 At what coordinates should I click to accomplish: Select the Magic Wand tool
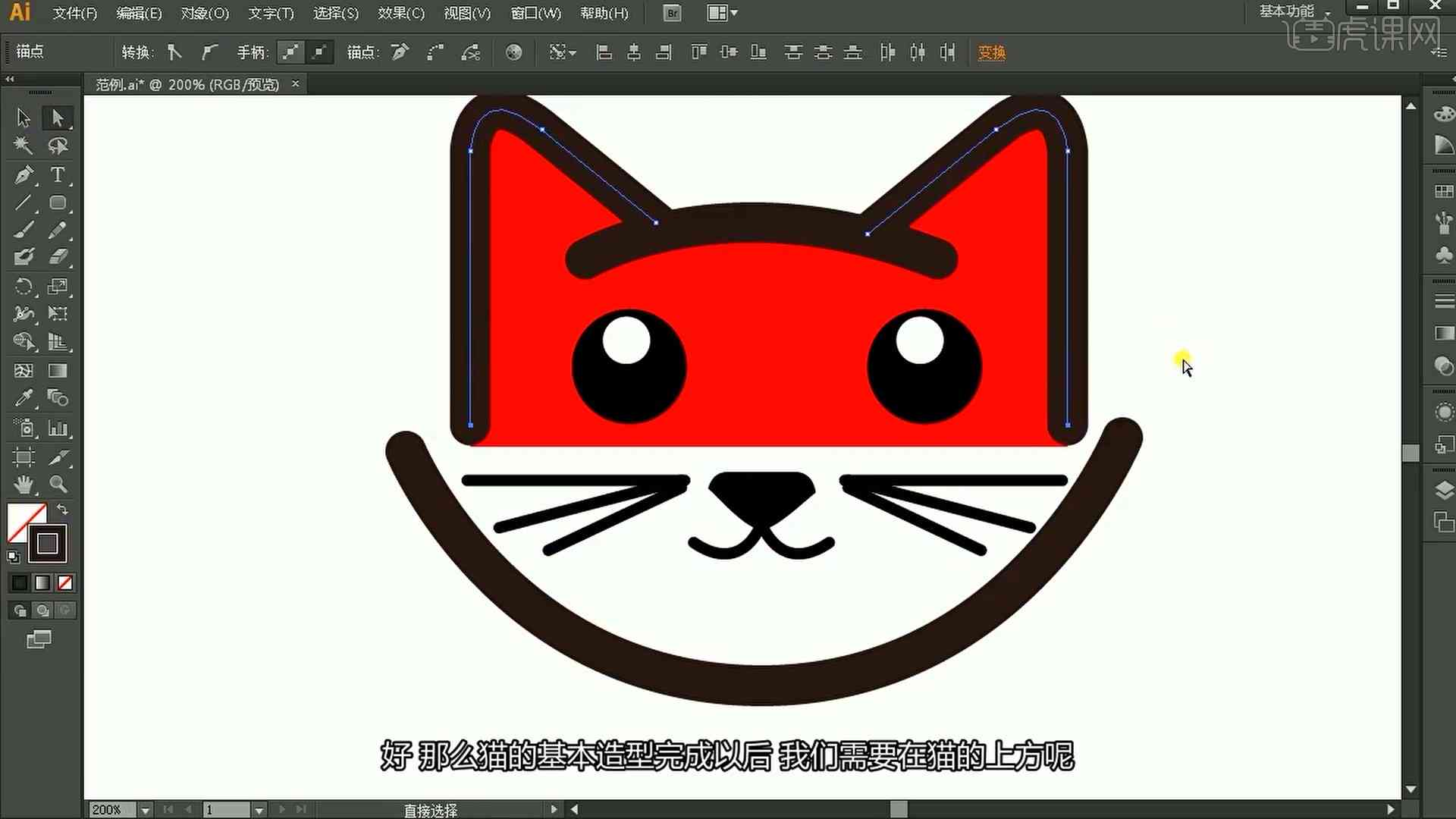point(24,146)
